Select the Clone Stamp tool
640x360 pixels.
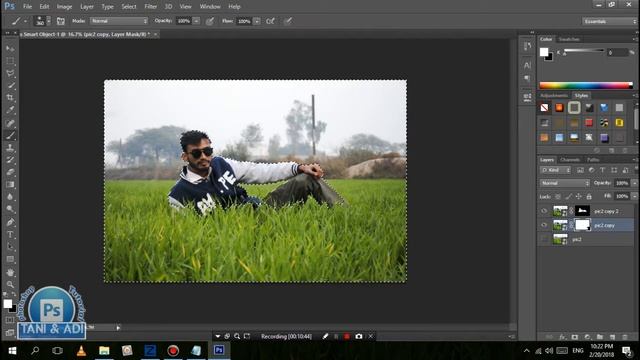click(x=10, y=148)
